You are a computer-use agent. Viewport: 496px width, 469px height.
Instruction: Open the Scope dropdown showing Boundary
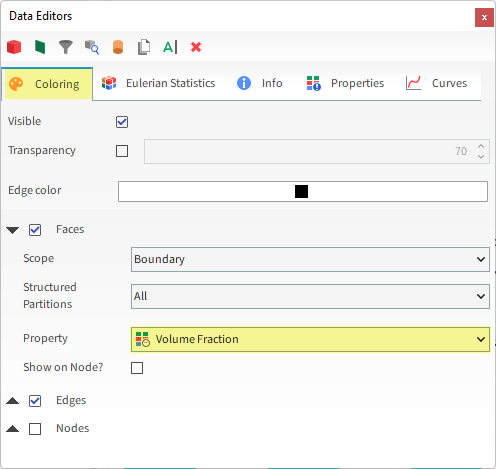(310, 259)
